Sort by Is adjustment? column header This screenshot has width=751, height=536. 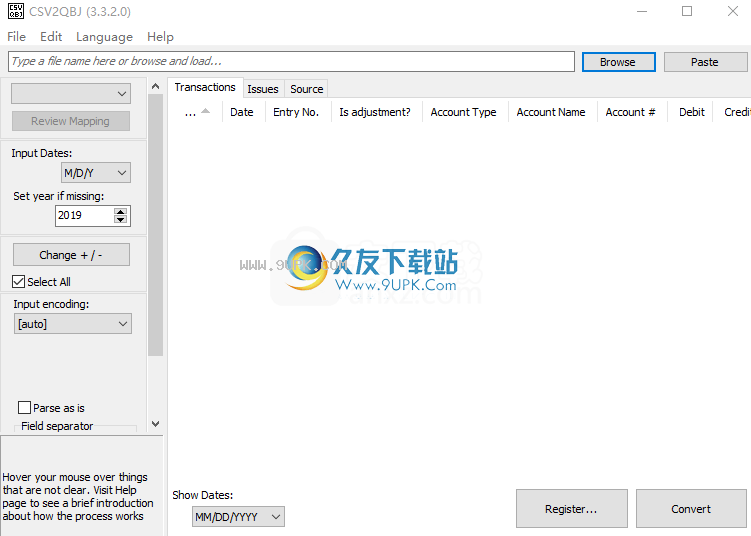coord(375,112)
